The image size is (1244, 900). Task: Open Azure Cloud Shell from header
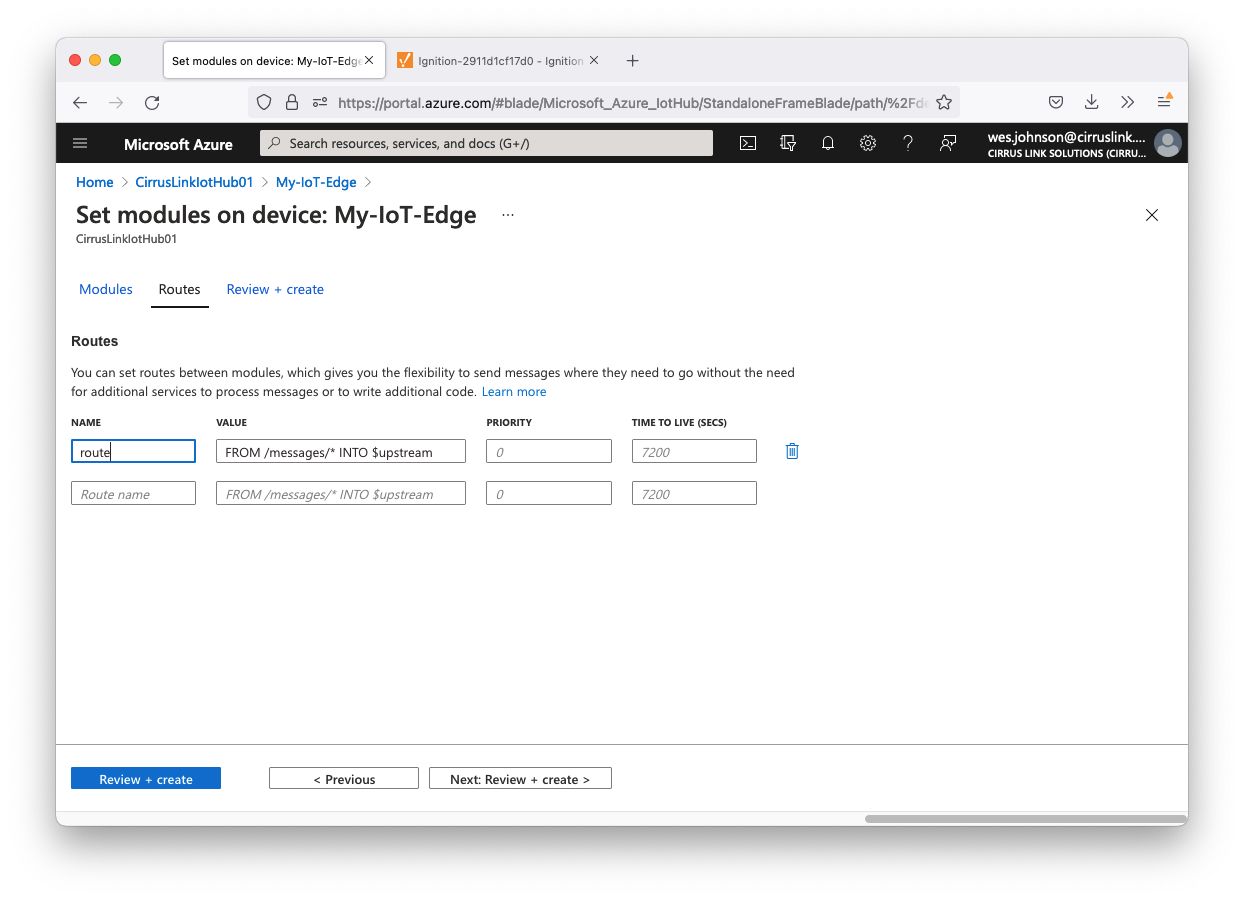pyautogui.click(x=747, y=143)
